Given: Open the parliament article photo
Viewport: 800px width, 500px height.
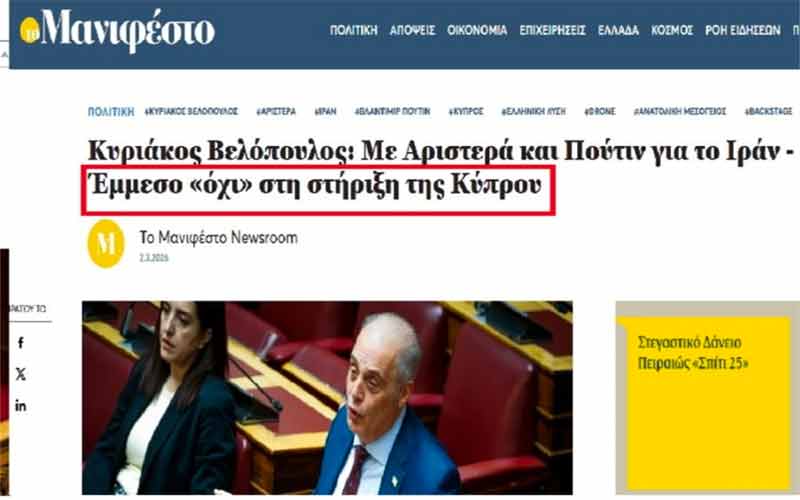Looking at the screenshot, I should pos(327,397).
